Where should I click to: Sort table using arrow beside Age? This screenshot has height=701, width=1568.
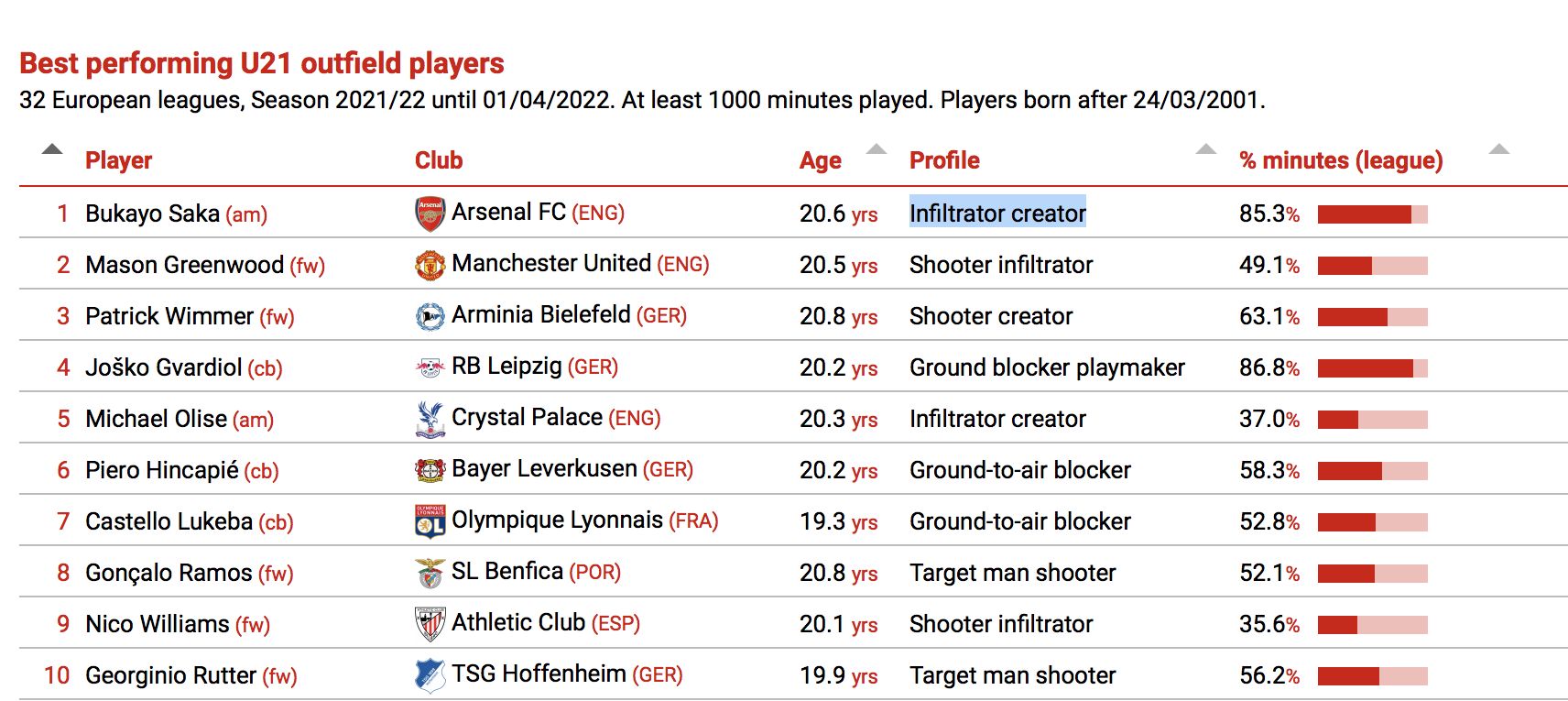pyautogui.click(x=877, y=149)
